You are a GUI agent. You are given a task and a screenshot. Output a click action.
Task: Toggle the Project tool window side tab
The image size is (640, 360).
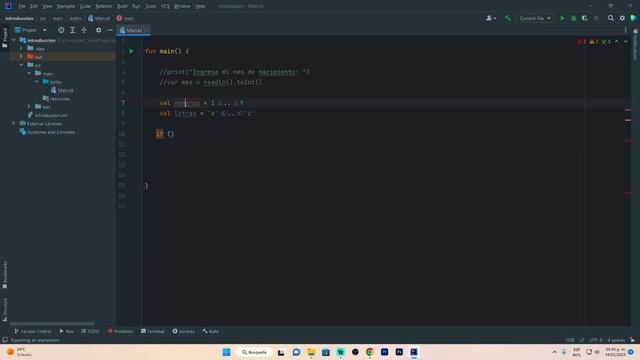(x=5, y=38)
